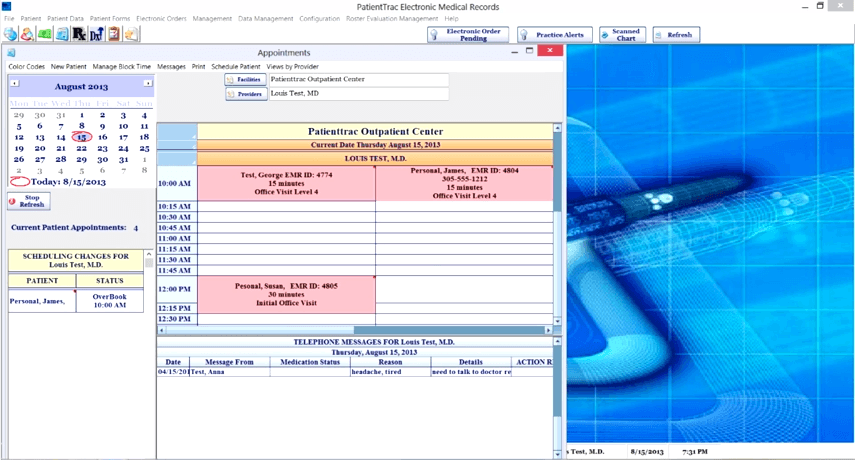
Task: Select August 15 in calendar
Action: point(81,137)
